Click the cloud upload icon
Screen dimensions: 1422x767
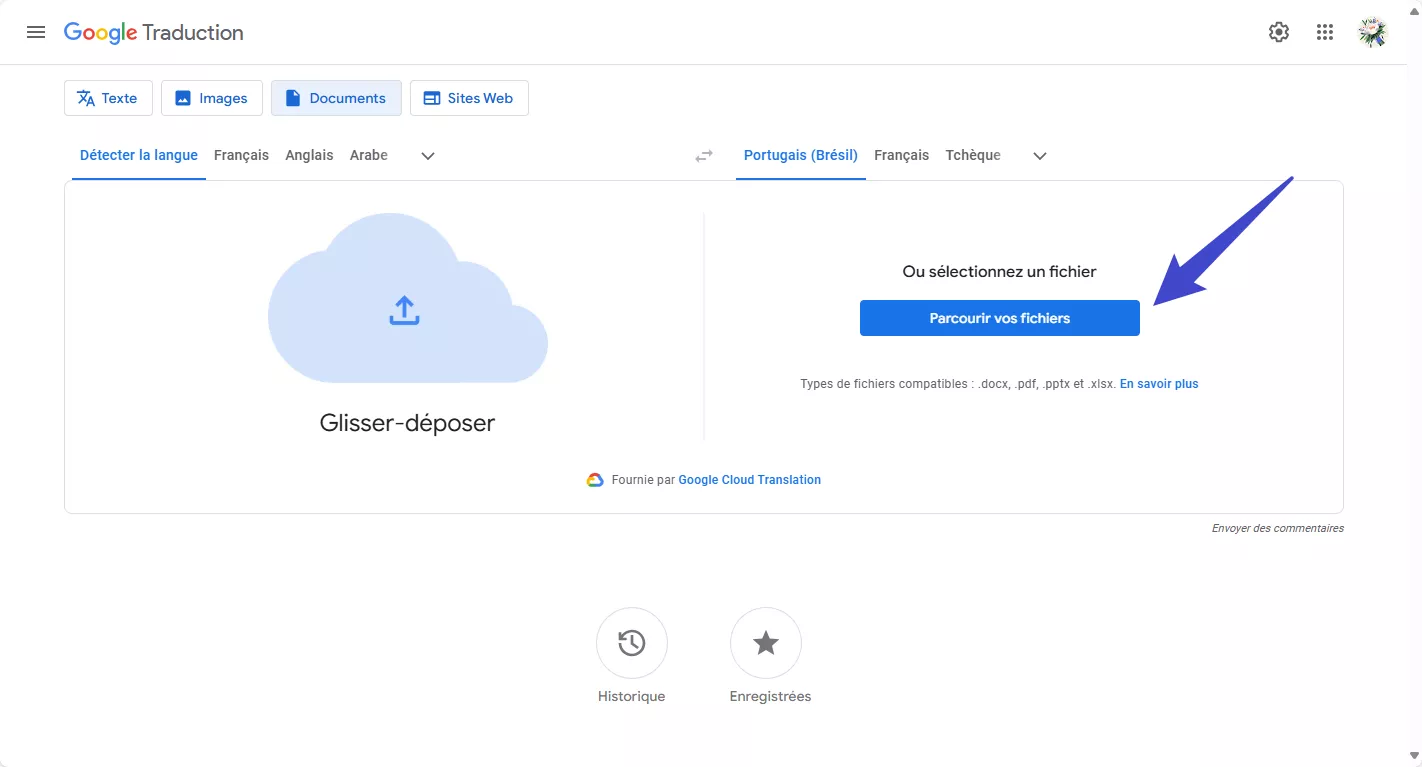404,310
